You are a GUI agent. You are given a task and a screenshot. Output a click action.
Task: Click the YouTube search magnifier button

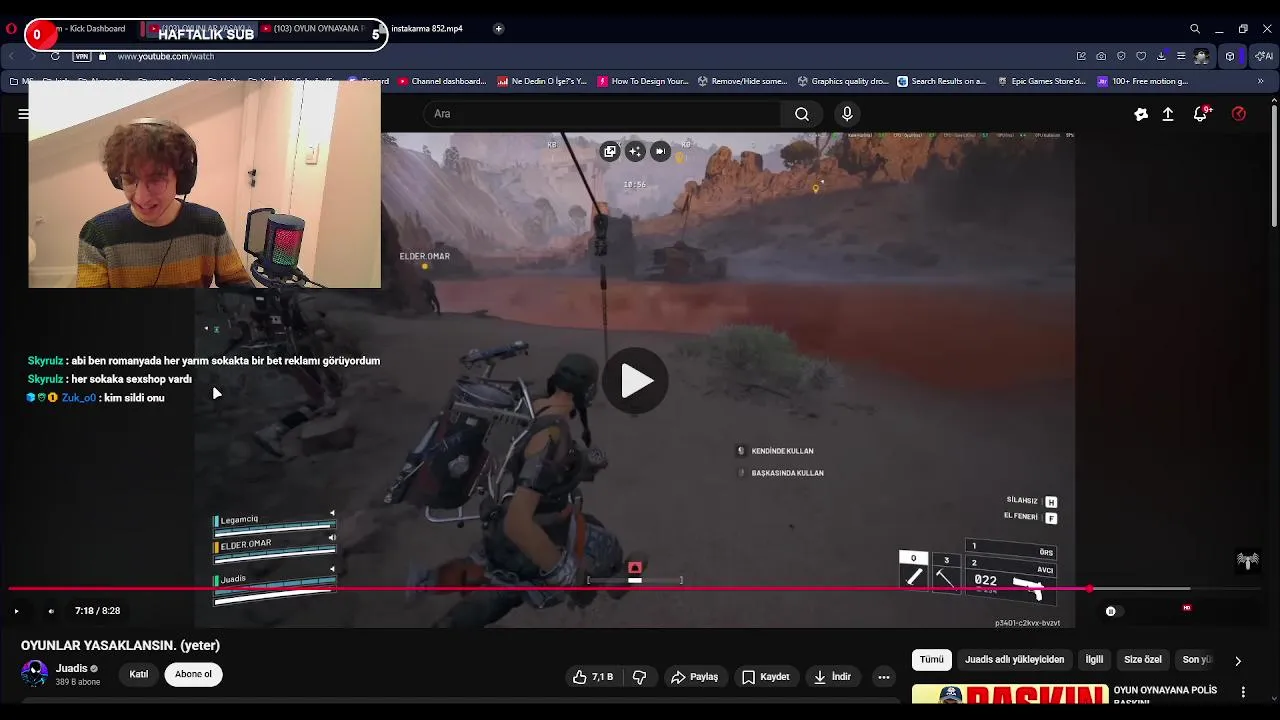coord(802,114)
